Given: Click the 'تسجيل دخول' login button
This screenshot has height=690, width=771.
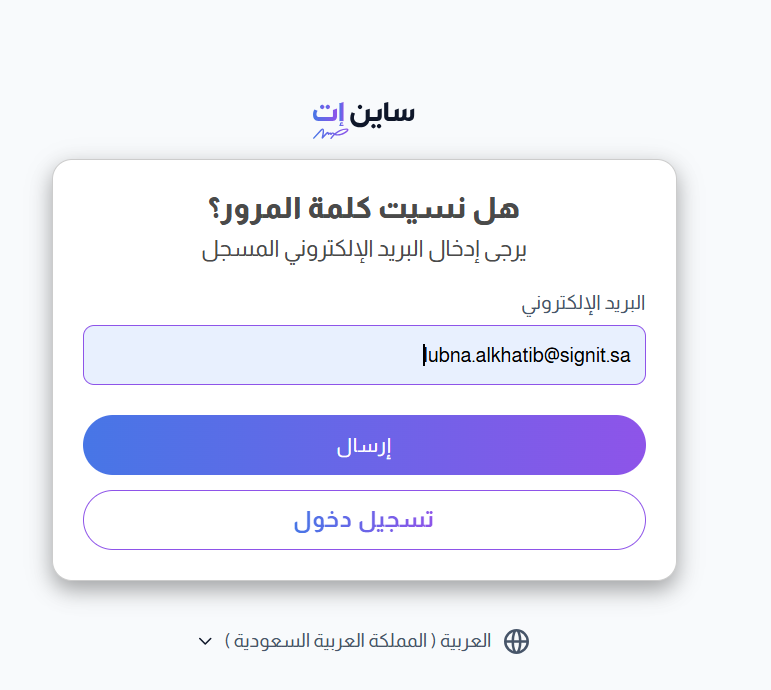Looking at the screenshot, I should click(364, 520).
